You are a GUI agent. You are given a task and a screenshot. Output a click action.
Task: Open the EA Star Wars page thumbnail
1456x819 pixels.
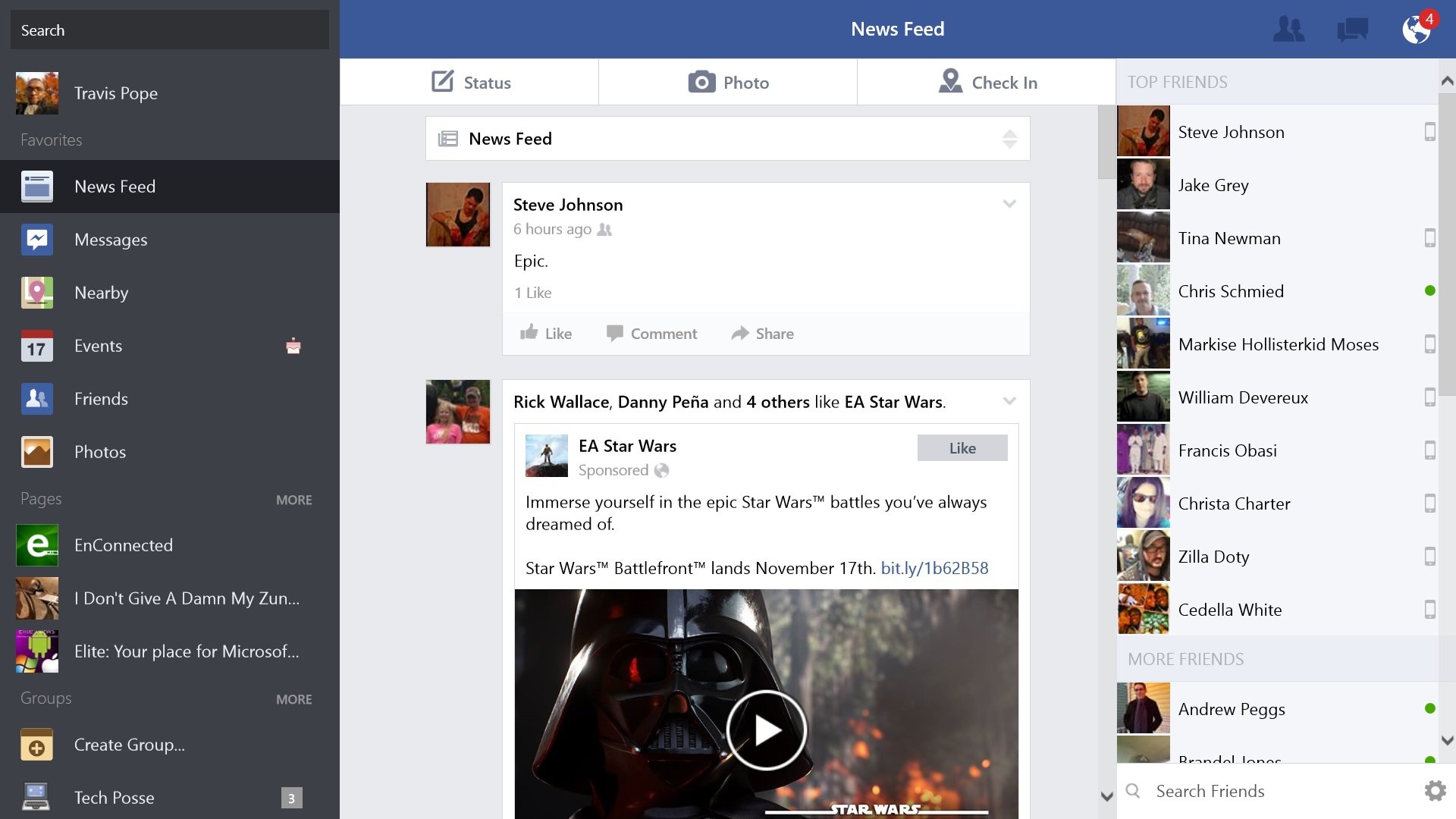[x=547, y=456]
